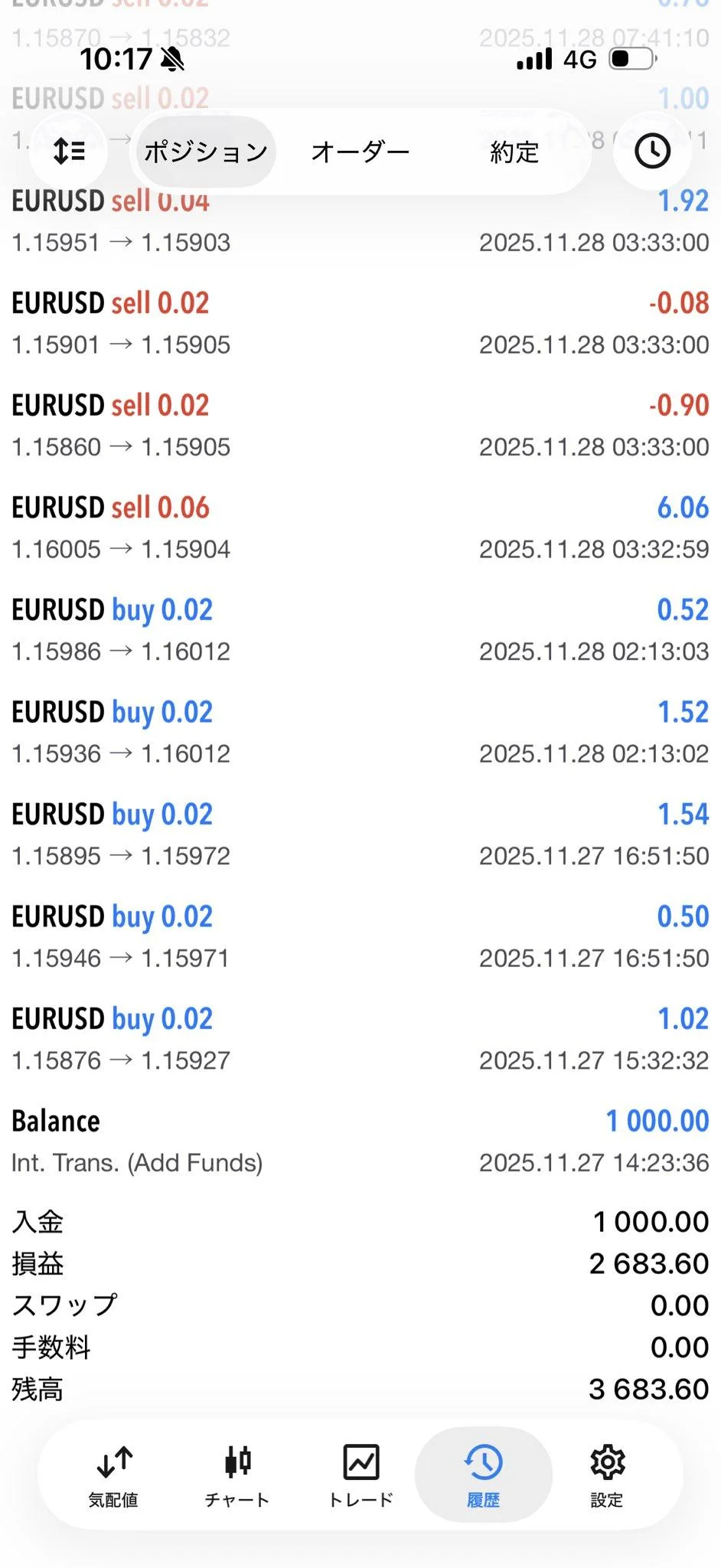The image size is (721, 1568).
Task: Open the 気配値 quotes icon
Action: [x=113, y=1462]
